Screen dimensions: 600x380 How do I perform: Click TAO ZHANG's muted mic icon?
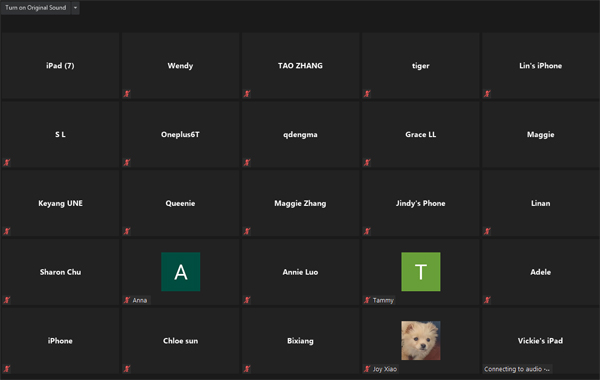click(x=247, y=94)
